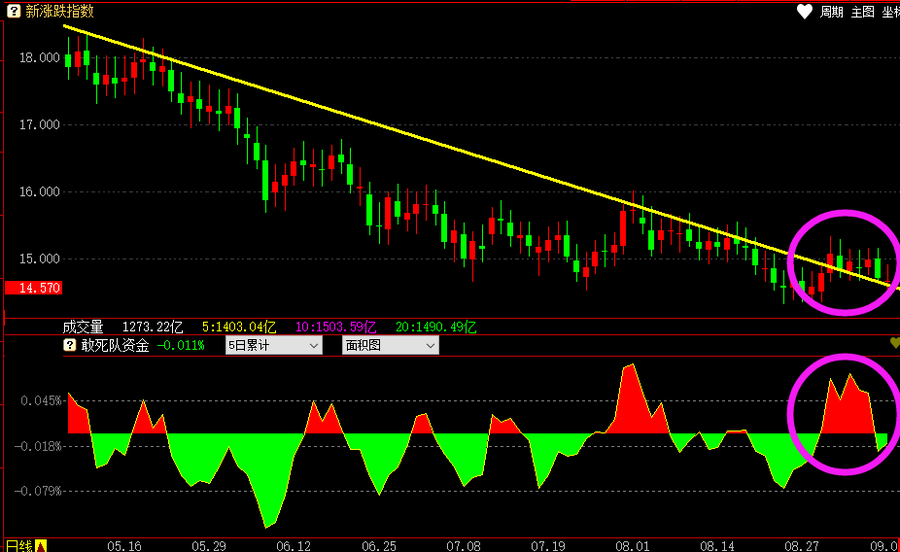This screenshot has width=900, height=552.
Task: Click the yellow arrow icon next to 日线
Action: (41, 546)
